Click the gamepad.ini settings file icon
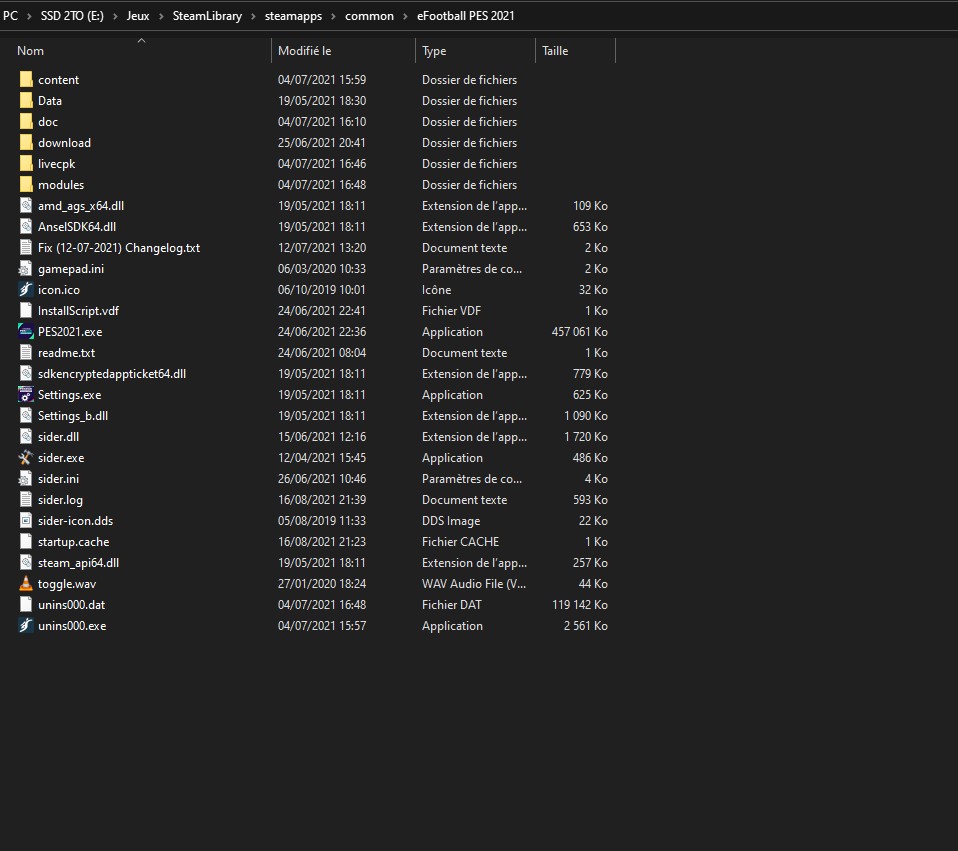 (26, 269)
